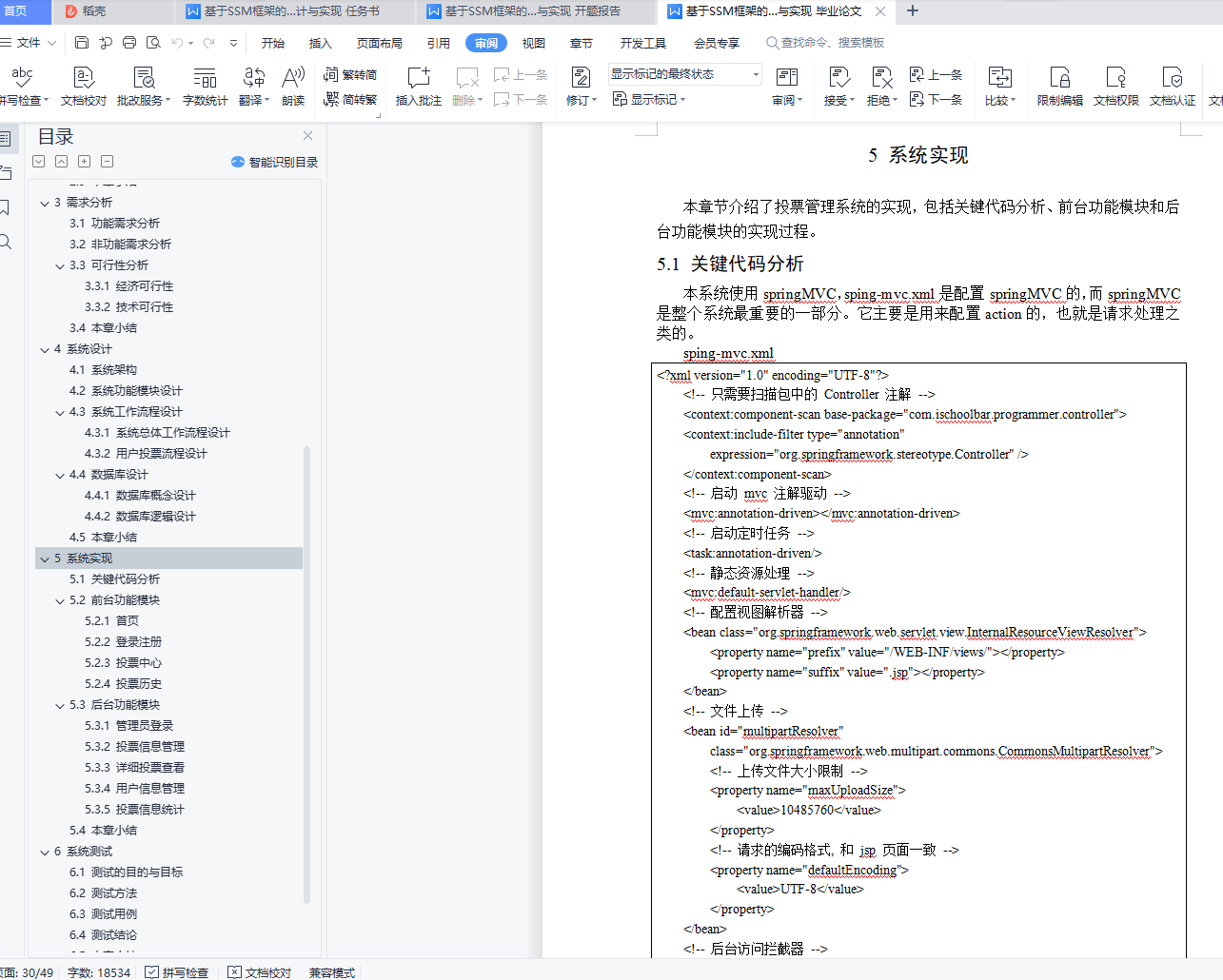Image resolution: width=1223 pixels, height=980 pixels.
Task: Collapse the 3.3 可行性分析 outline node
Action: (x=60, y=265)
